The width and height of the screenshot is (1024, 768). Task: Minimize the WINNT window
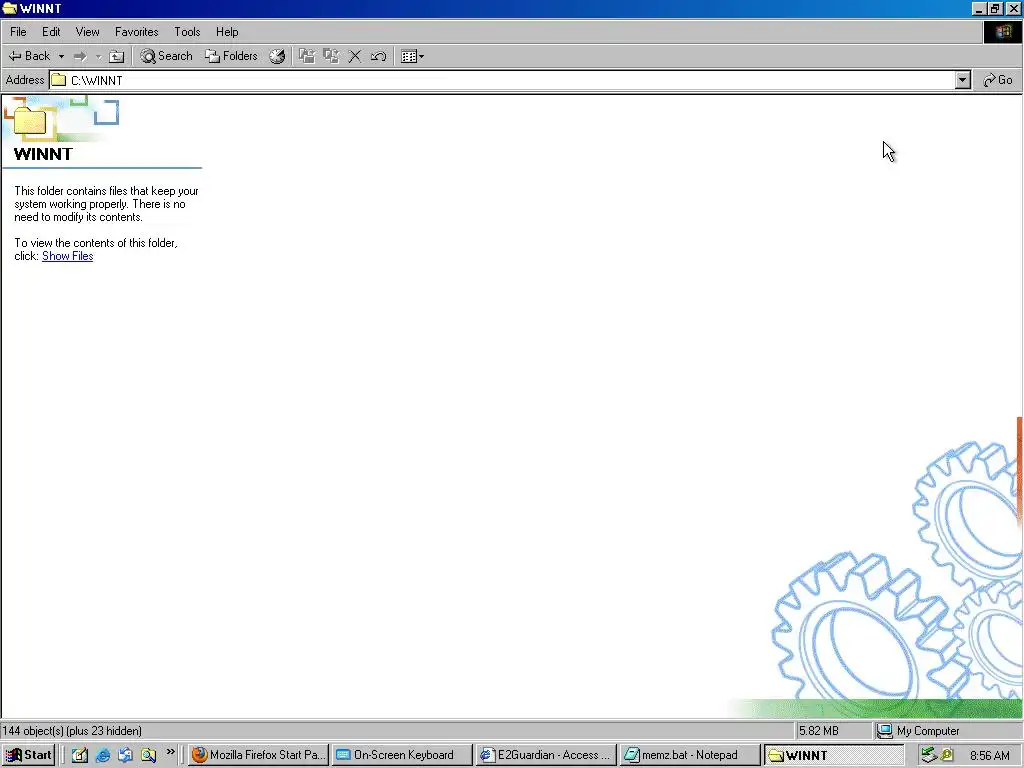click(978, 8)
